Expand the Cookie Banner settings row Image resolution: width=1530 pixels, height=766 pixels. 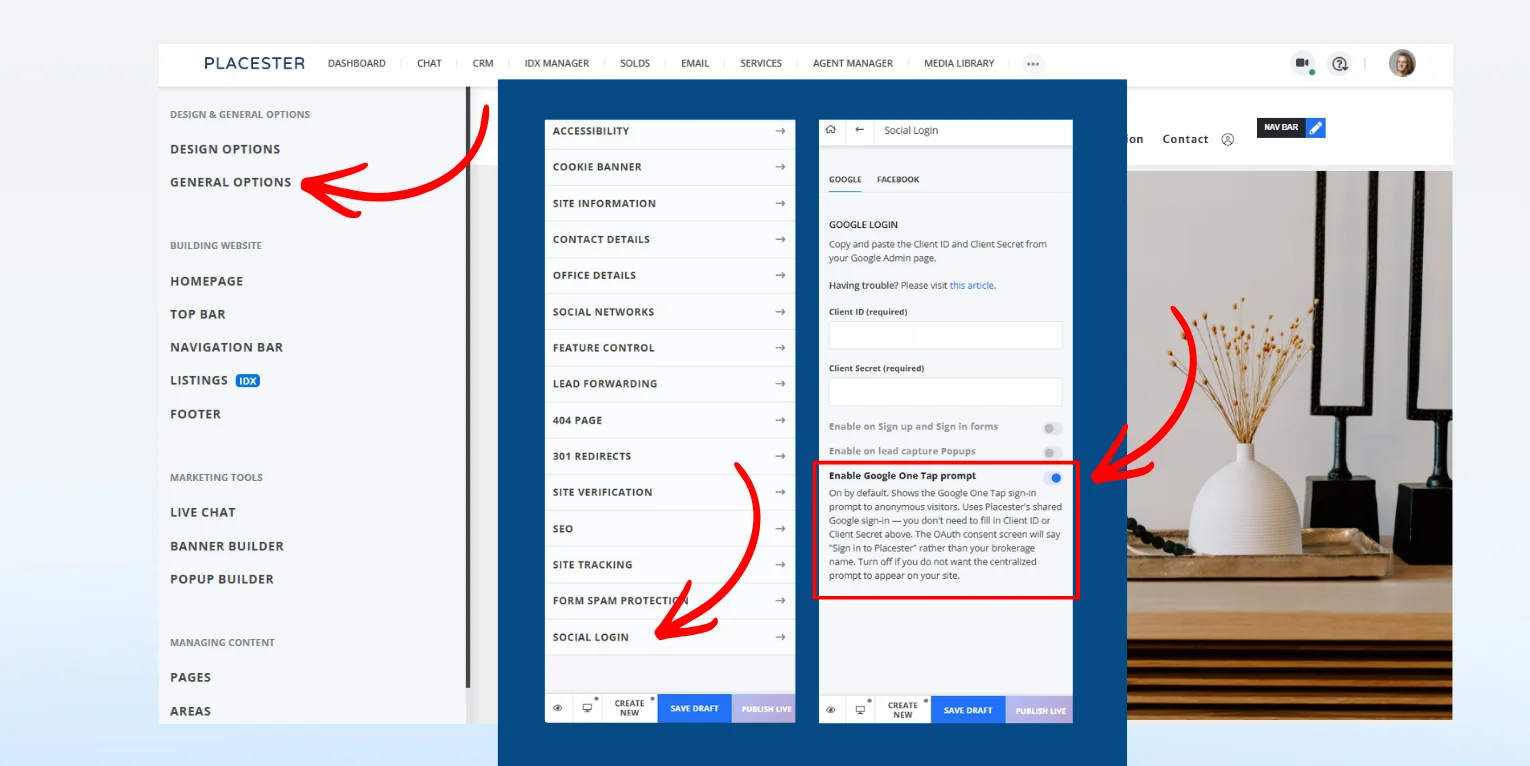coord(670,167)
